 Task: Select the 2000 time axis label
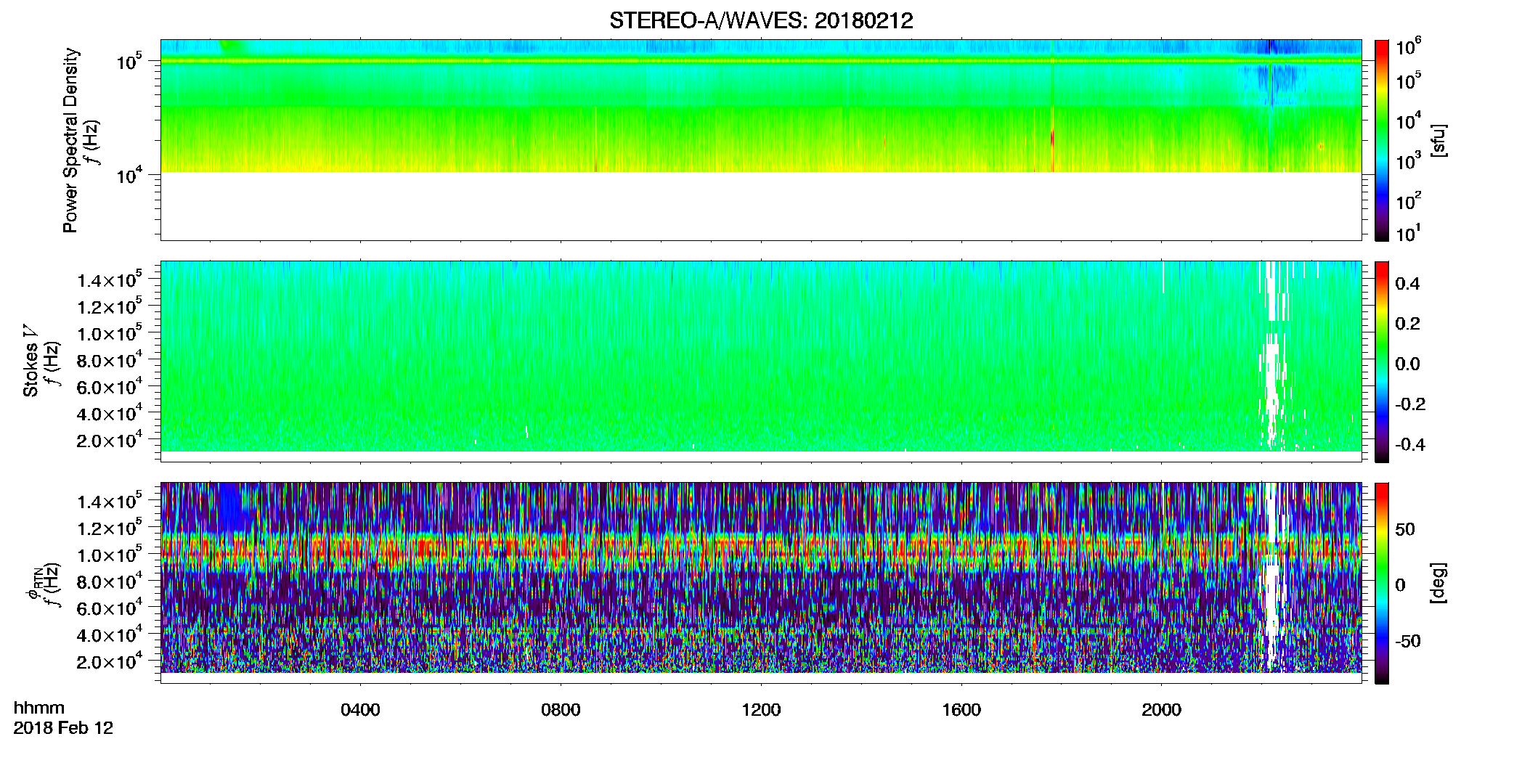pos(1161,710)
